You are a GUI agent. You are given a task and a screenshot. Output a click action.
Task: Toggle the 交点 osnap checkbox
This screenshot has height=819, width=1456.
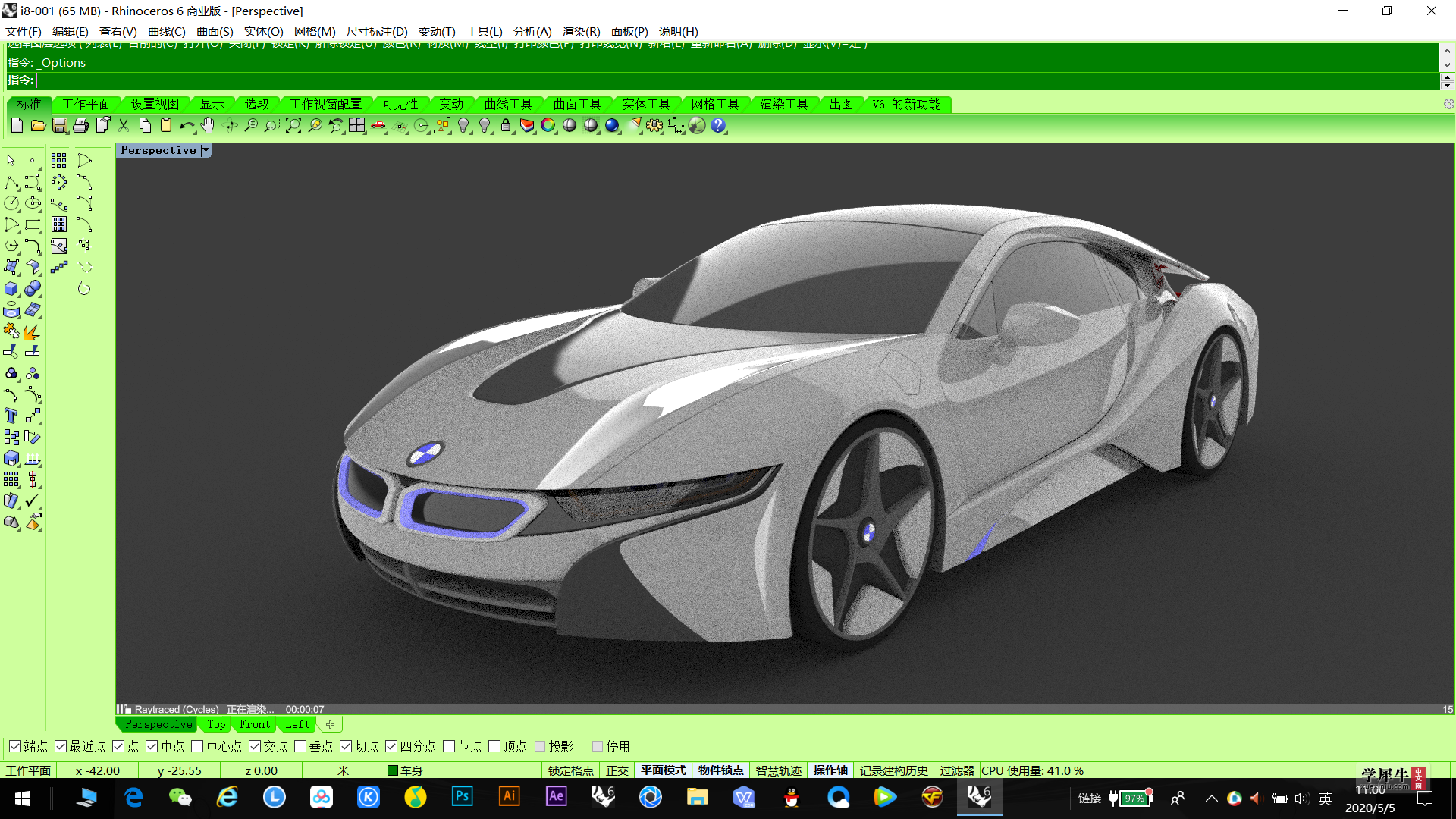pos(255,746)
